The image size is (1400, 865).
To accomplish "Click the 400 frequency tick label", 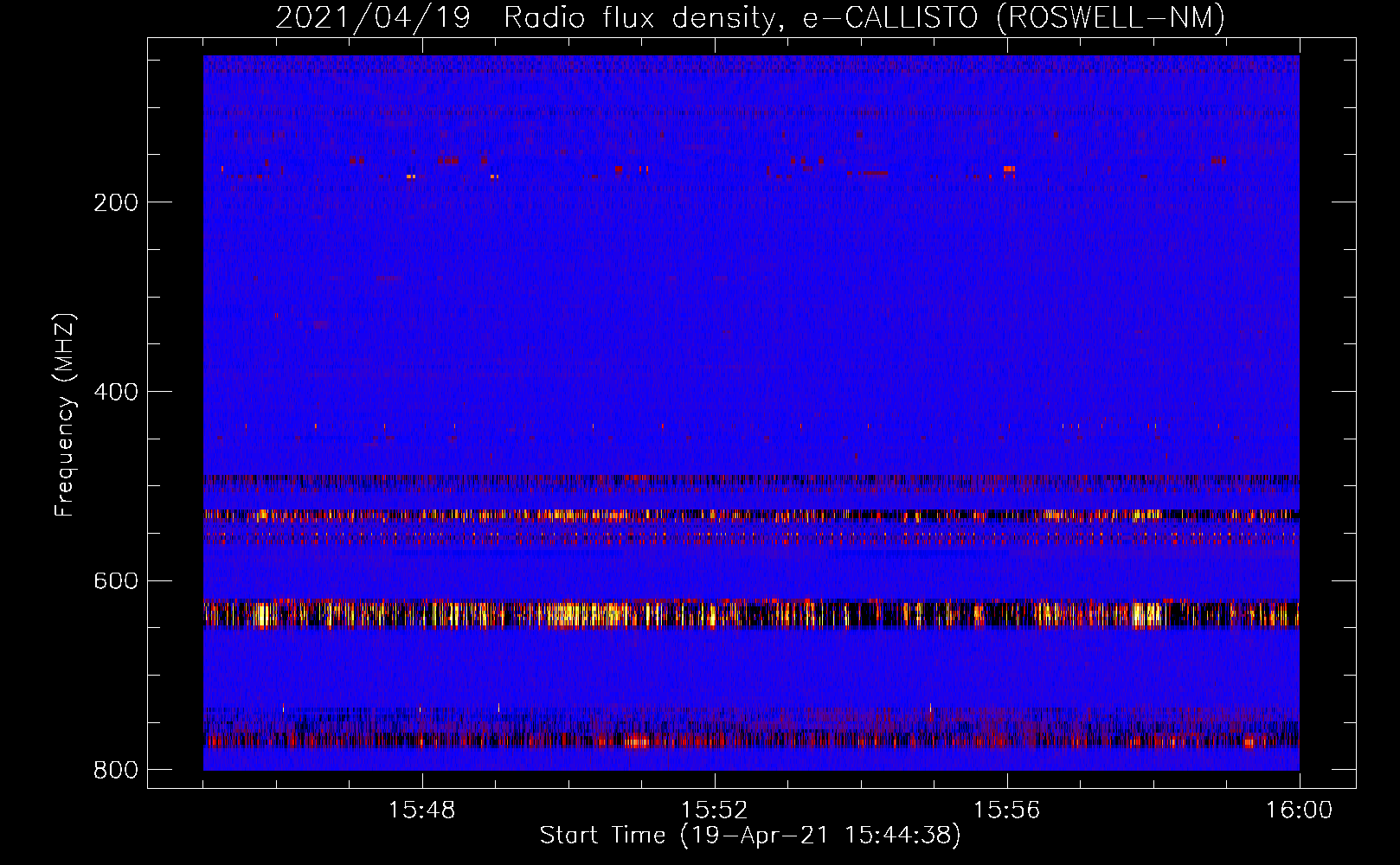I will [116, 392].
